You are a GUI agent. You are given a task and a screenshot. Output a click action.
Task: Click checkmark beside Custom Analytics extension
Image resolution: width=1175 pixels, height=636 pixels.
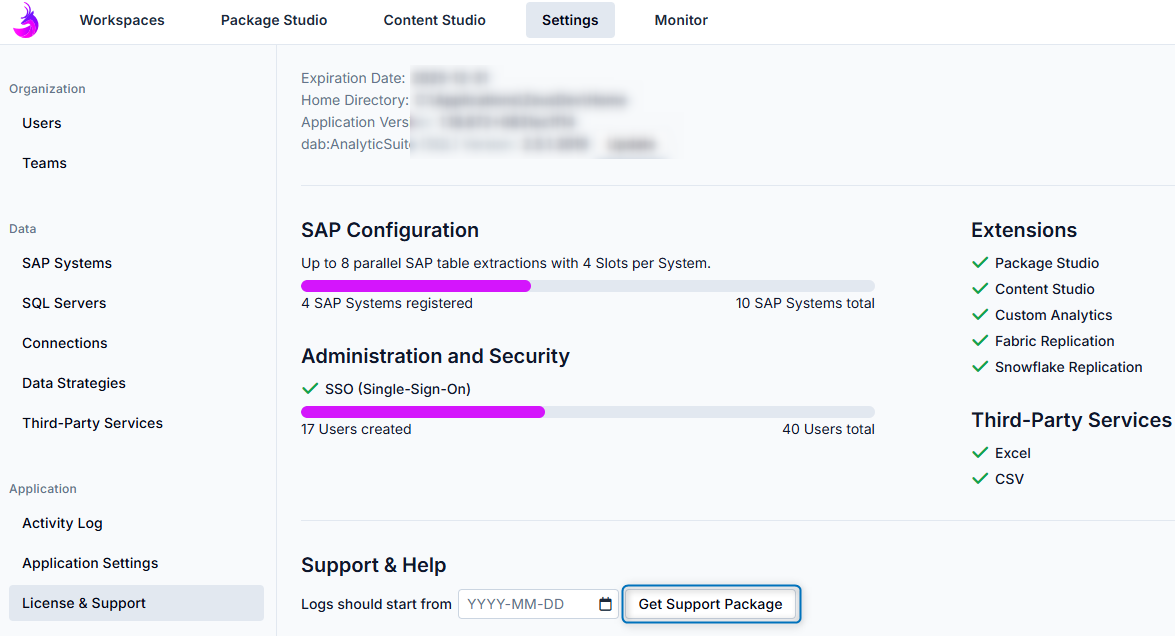[x=980, y=315]
